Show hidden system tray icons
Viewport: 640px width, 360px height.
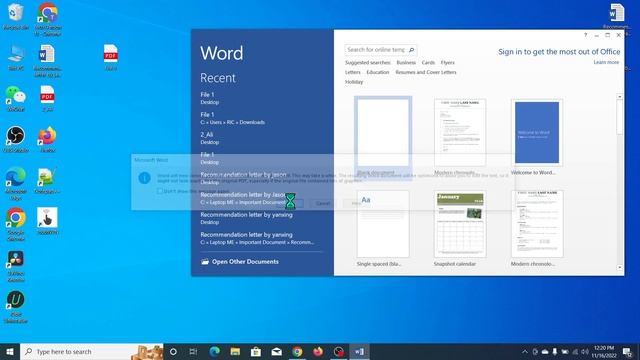pyautogui.click(x=525, y=351)
